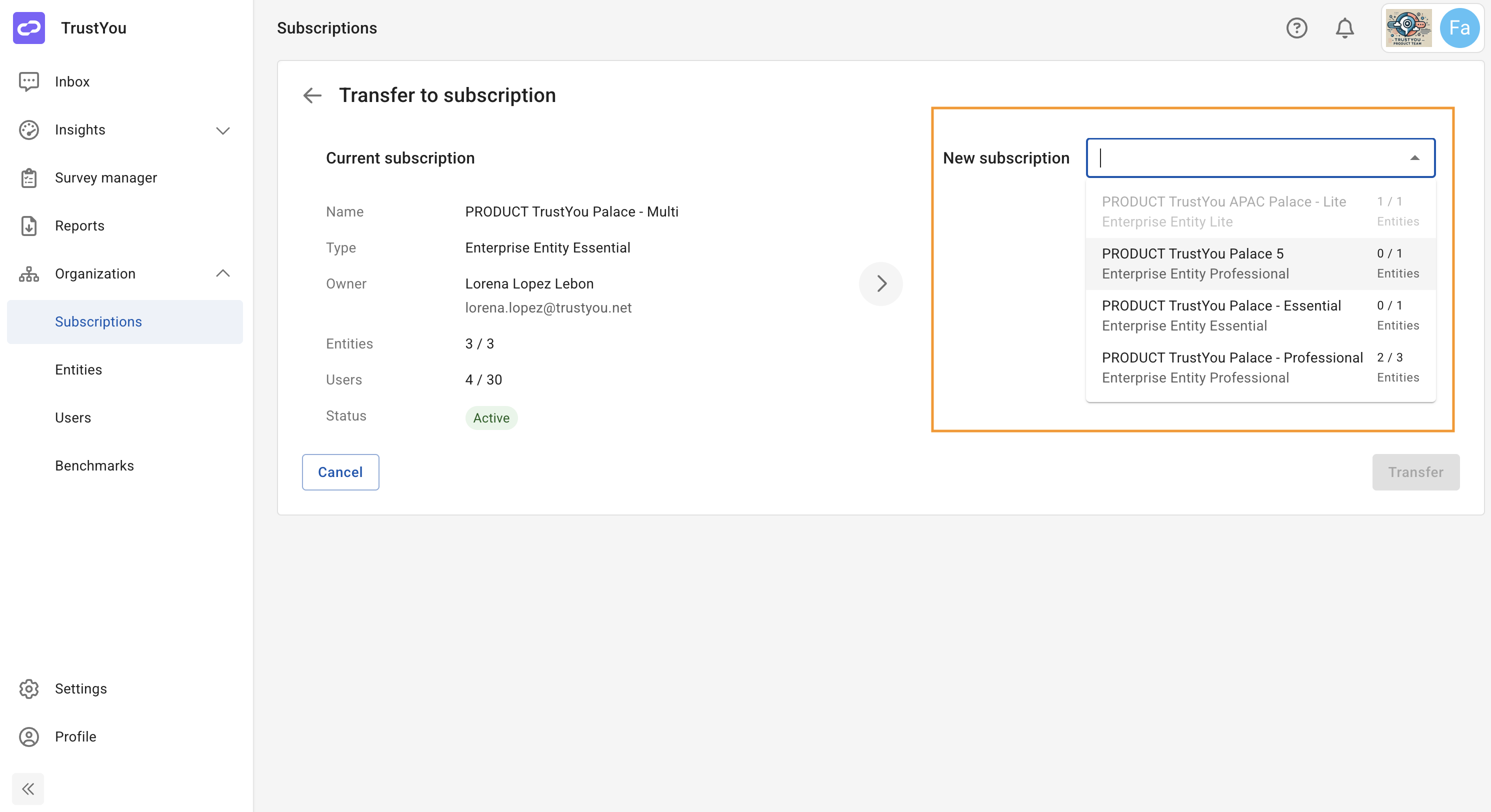
Task: Open the Inbox chat icon
Action: (28, 81)
